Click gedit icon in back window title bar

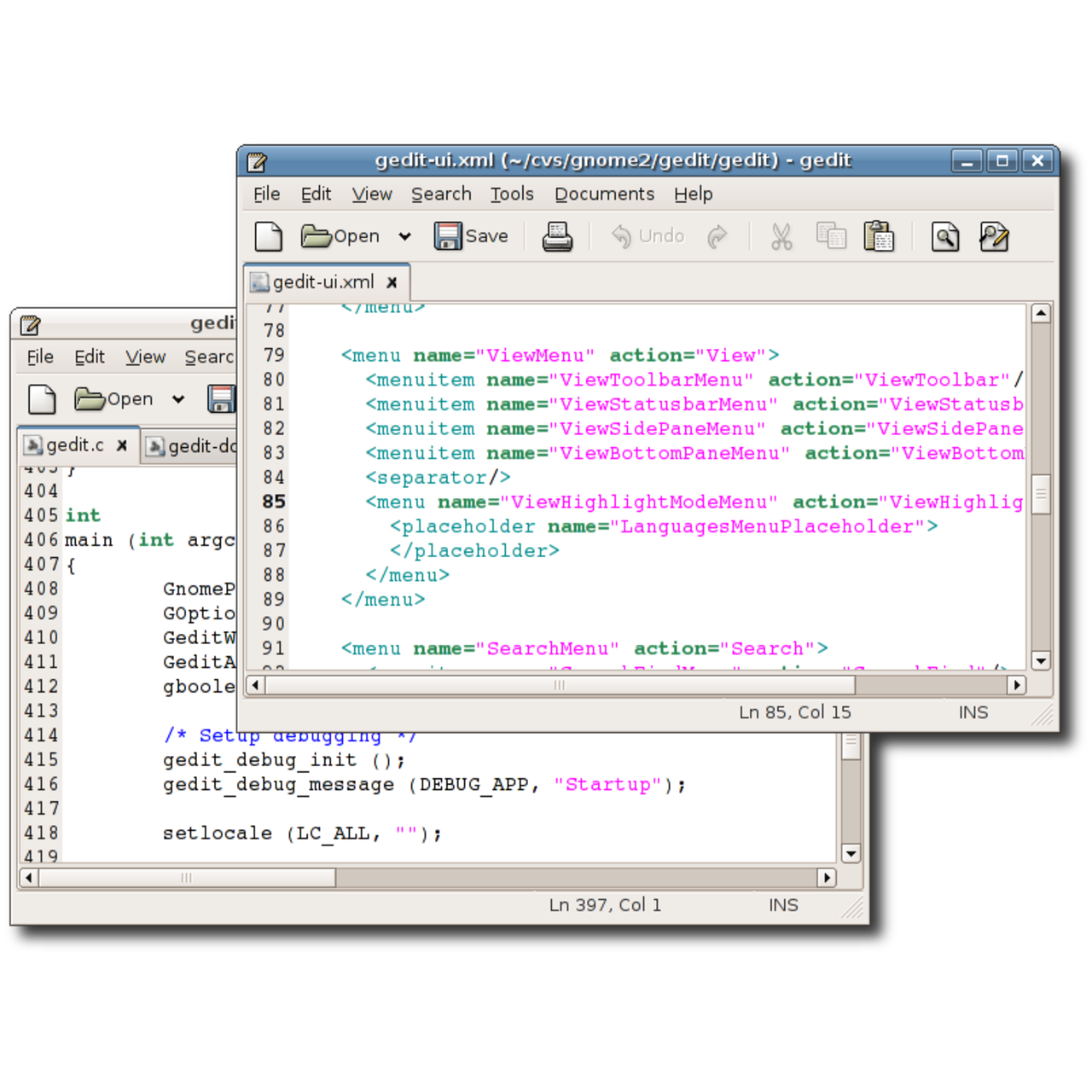[31, 325]
